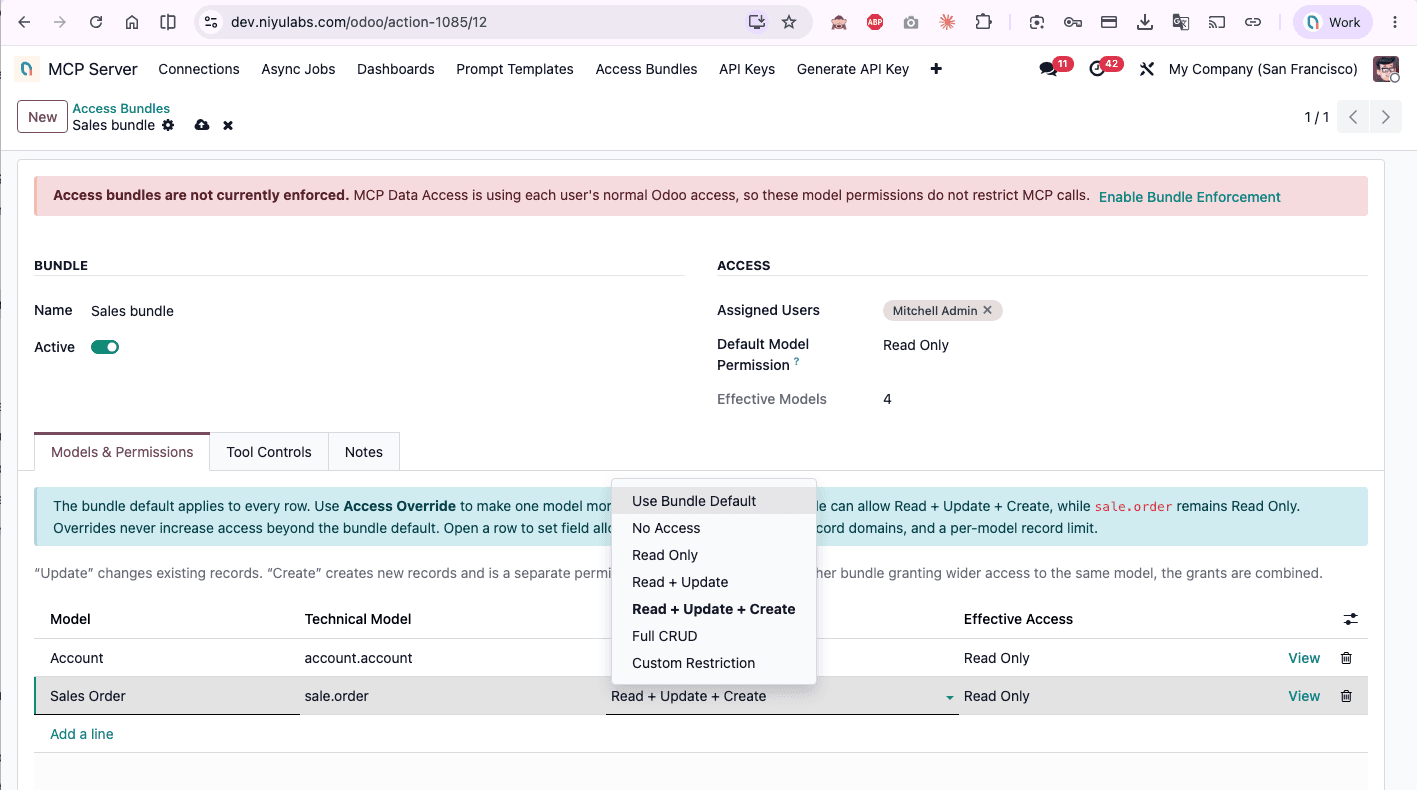1417x790 pixels.
Task: Open the API Keys menu
Action: 747,69
